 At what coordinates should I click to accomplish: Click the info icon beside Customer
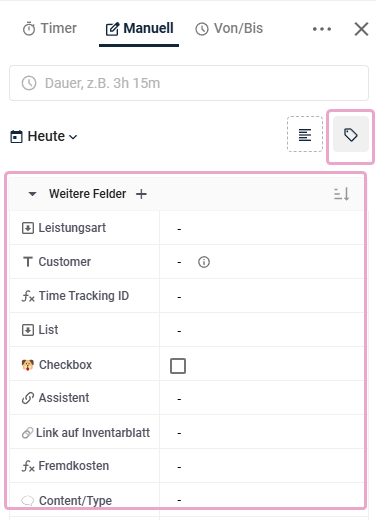[x=204, y=262]
